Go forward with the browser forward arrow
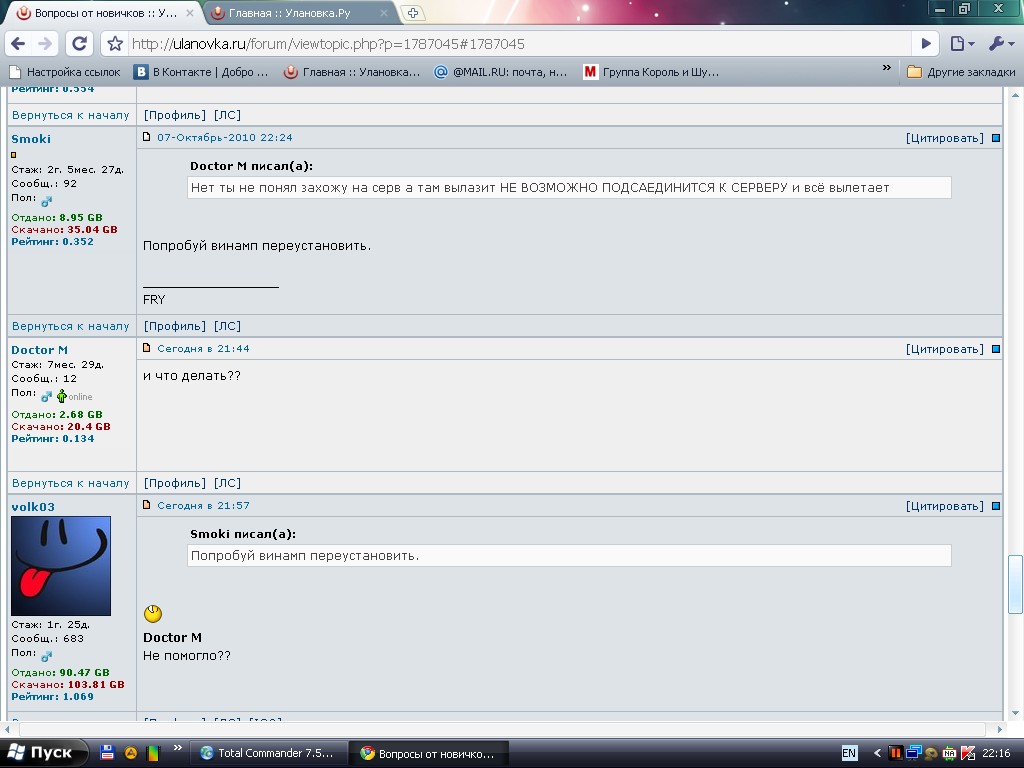1024x768 pixels. (x=44, y=44)
